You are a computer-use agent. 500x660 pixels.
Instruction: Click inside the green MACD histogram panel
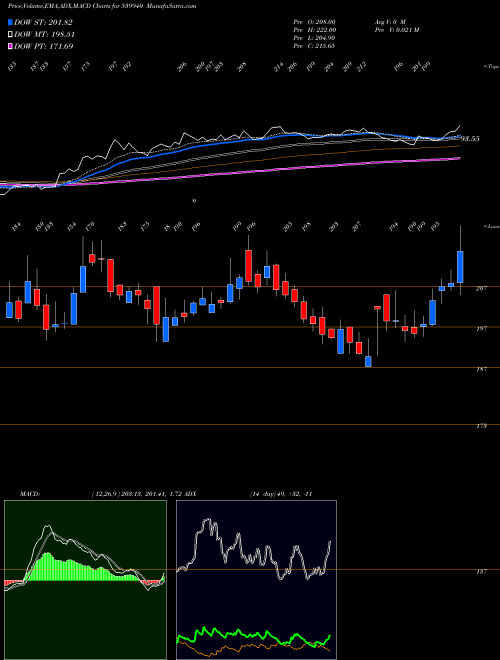(85, 580)
